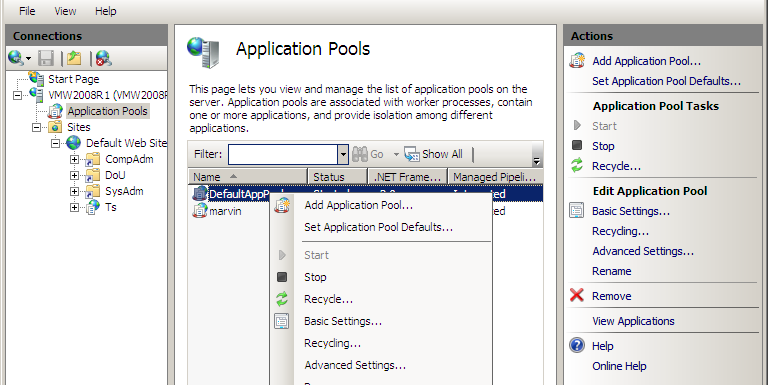Click the delete connection toolbar icon
Viewport: 768px width, 385px height.
[103, 58]
